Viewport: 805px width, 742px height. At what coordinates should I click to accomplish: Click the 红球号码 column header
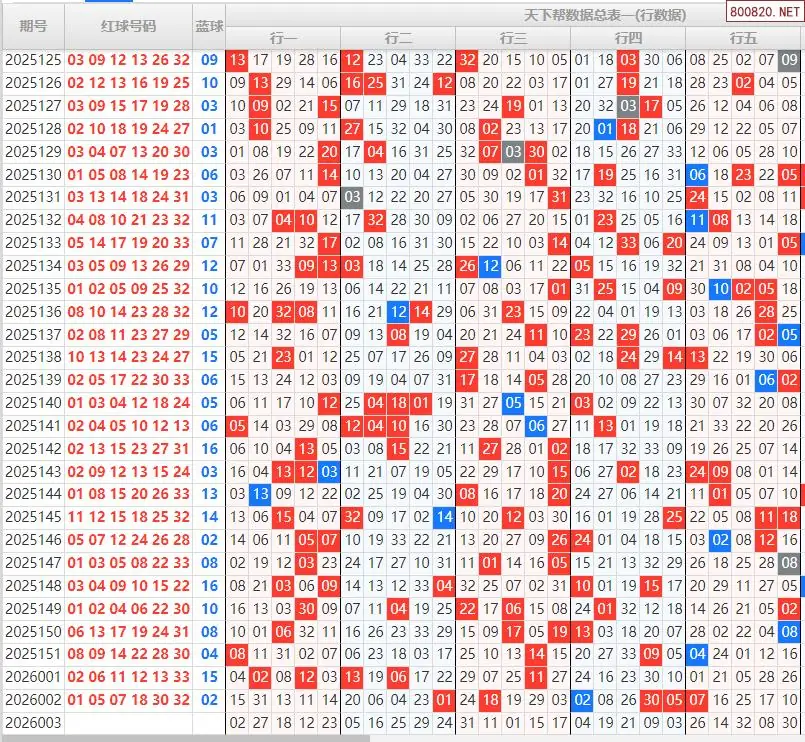[128, 26]
